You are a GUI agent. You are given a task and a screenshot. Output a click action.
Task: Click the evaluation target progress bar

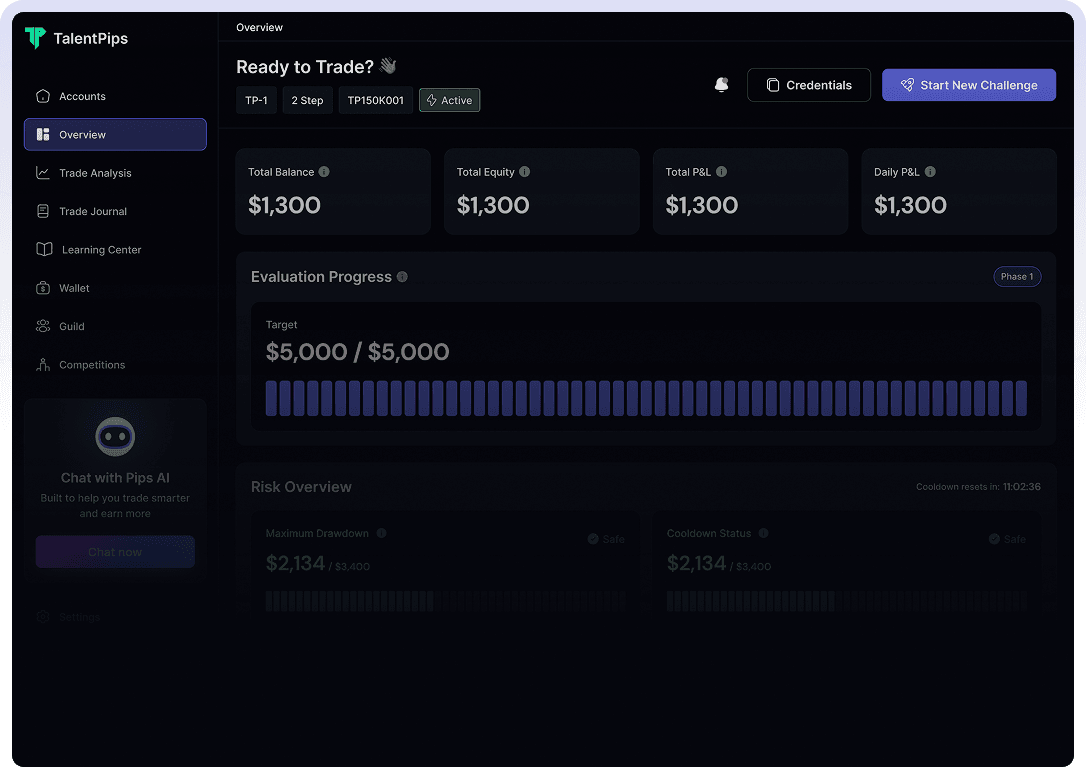646,398
